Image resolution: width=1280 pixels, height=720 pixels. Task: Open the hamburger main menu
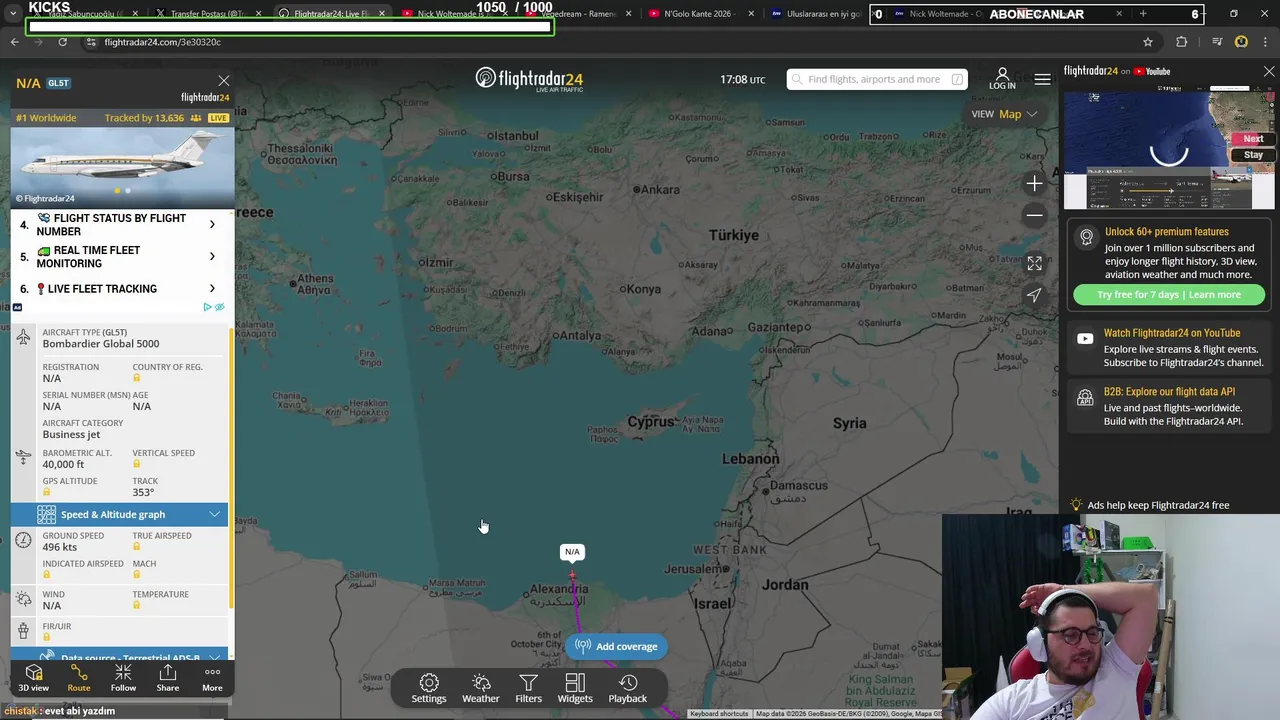click(x=1042, y=79)
